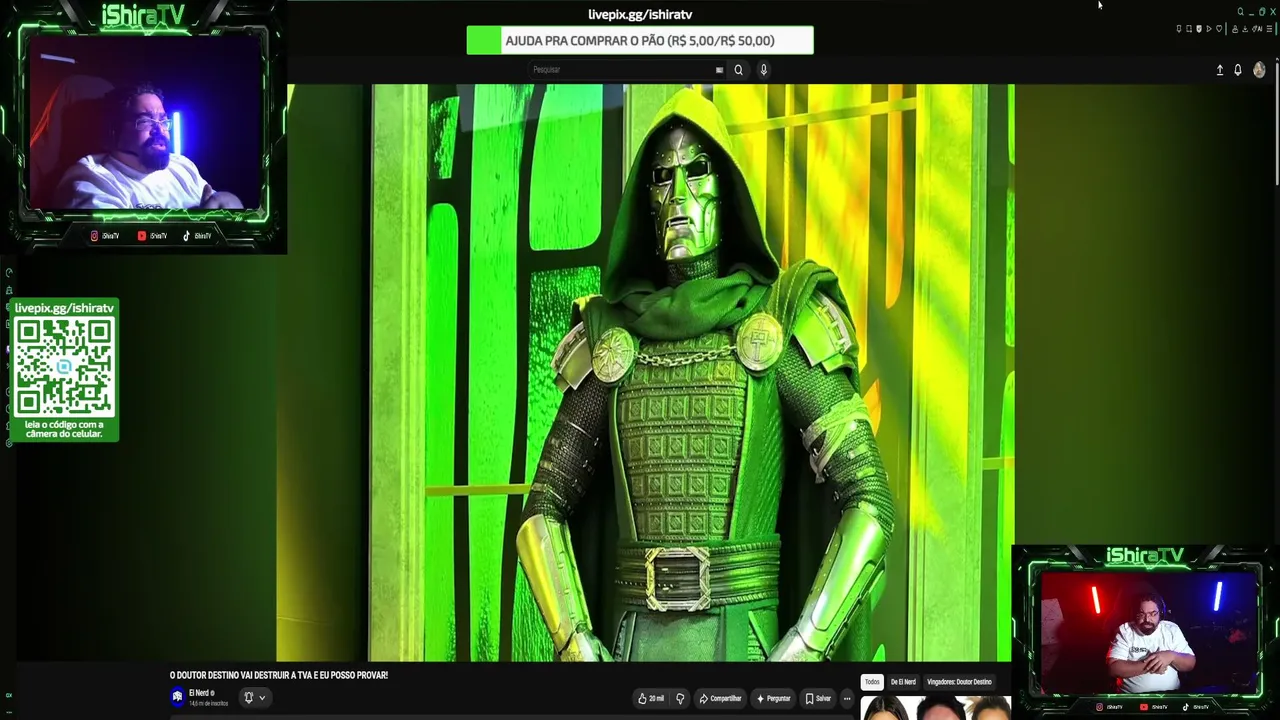The image size is (1280, 720).
Task: Click the heart bookmark icon in toolbar
Action: coord(1218,29)
